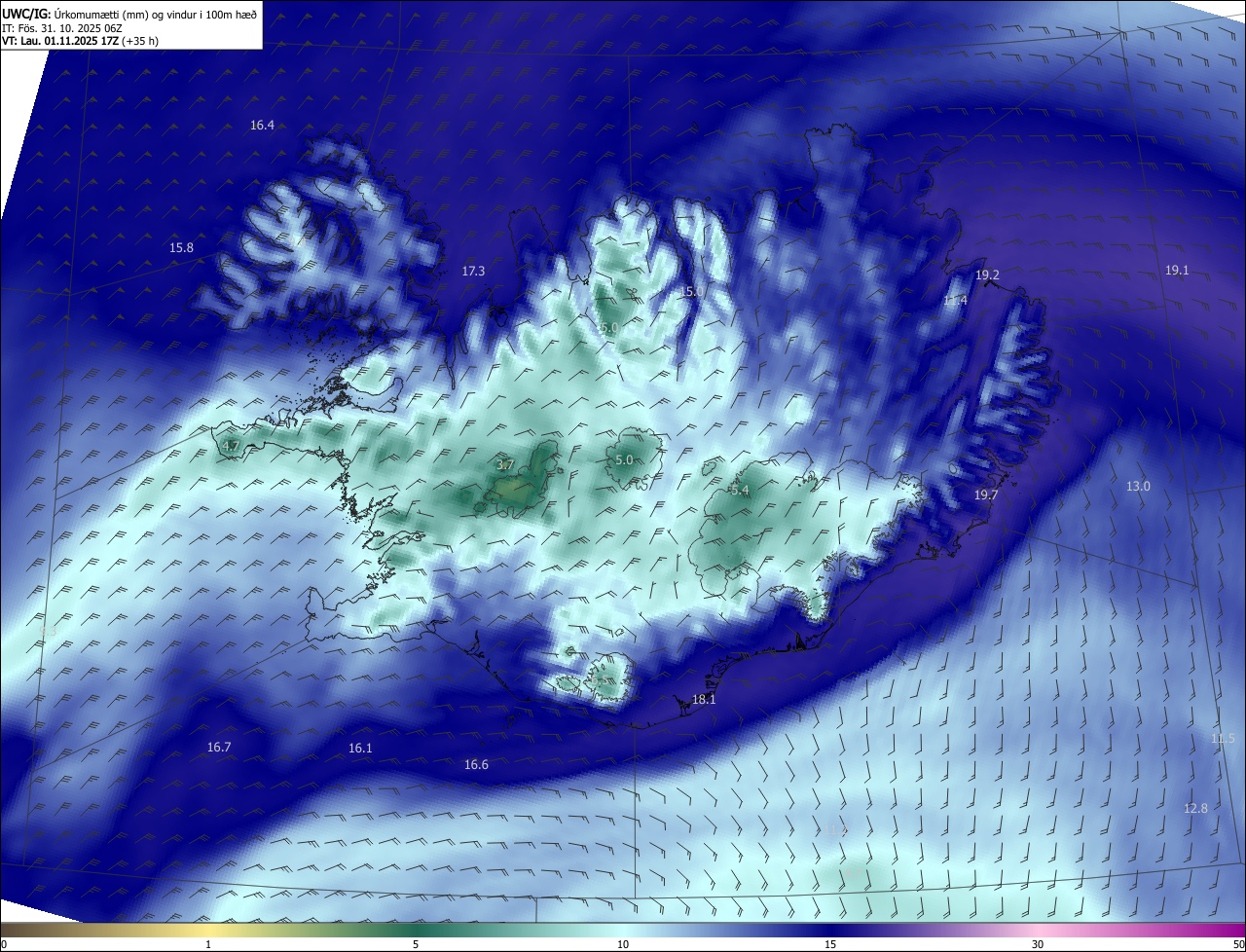1246x952 pixels.
Task: Click the 16.7 value label
Action: tap(219, 748)
